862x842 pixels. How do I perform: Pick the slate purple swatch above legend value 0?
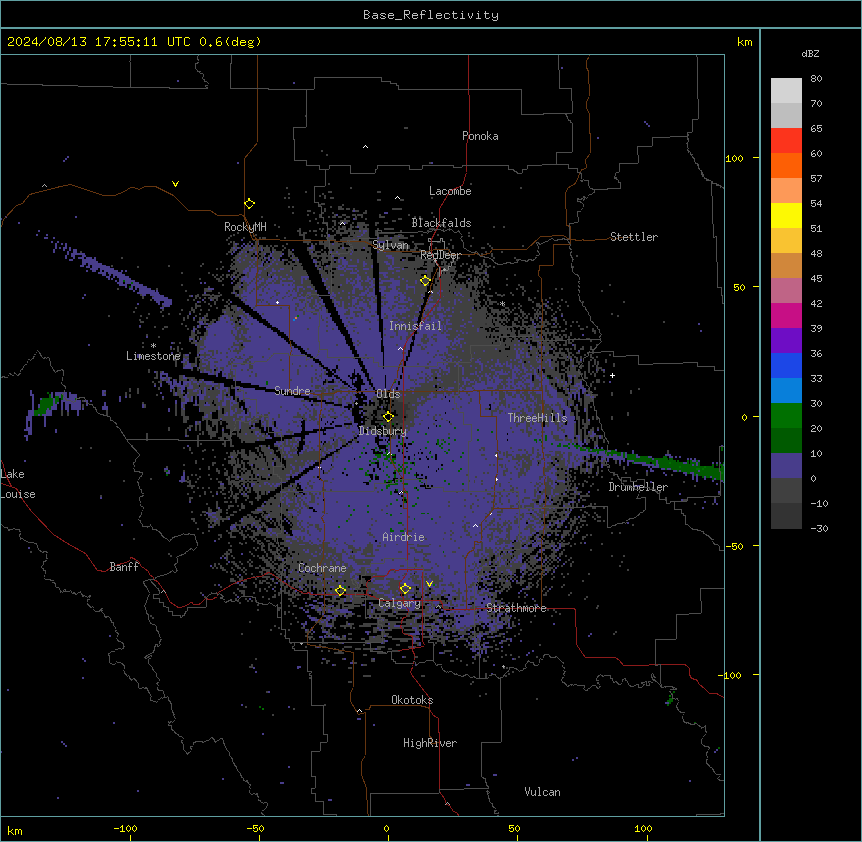786,466
